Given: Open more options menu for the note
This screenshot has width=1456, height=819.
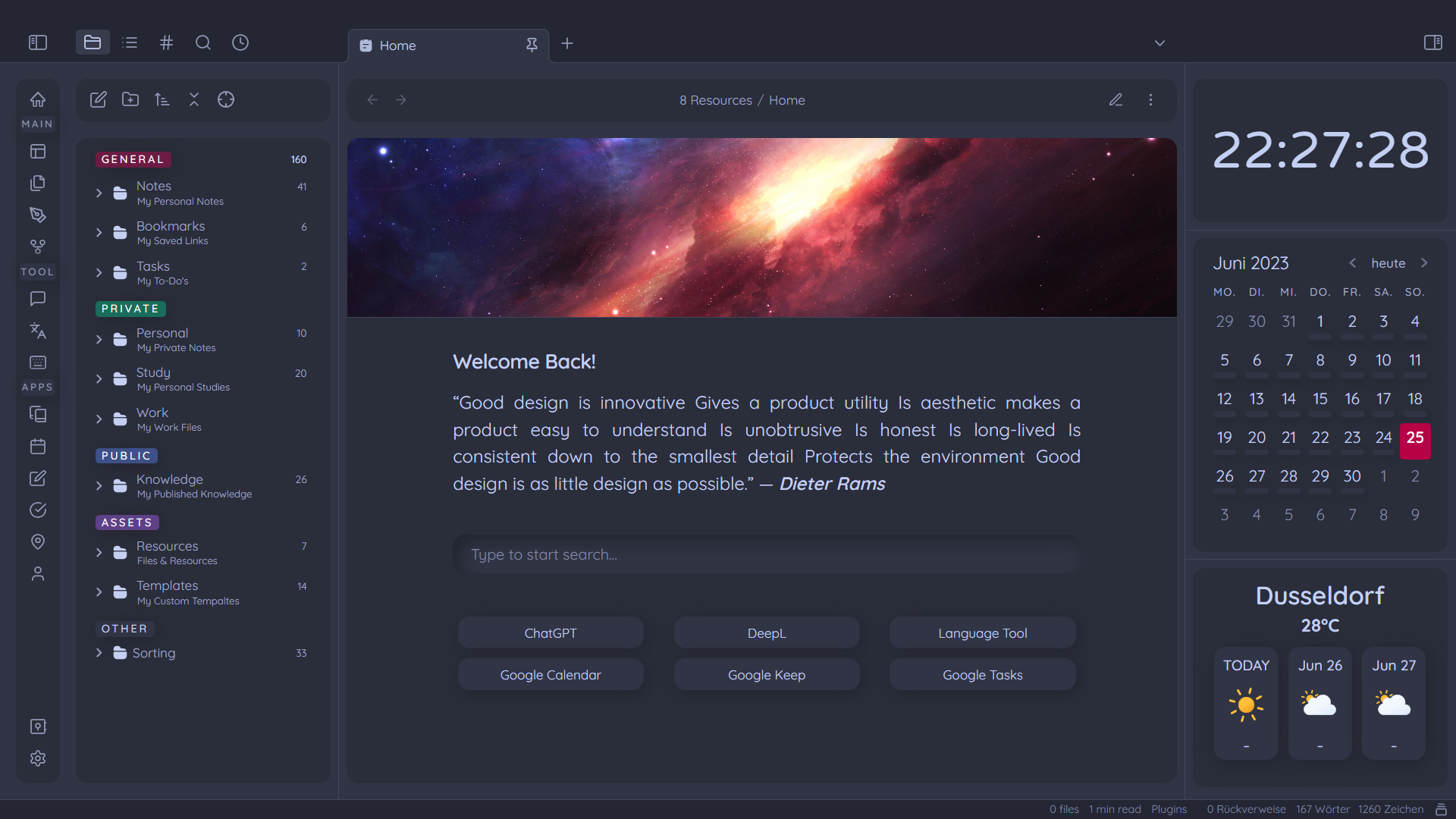Looking at the screenshot, I should pos(1150,99).
